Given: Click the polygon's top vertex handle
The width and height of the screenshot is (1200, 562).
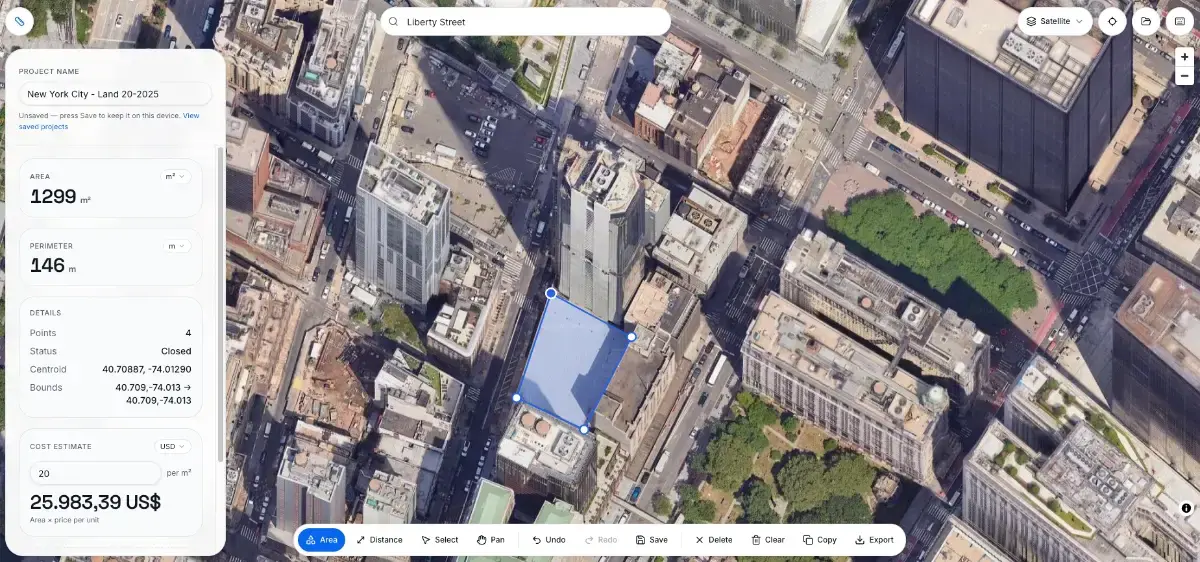Looking at the screenshot, I should coord(551,293).
